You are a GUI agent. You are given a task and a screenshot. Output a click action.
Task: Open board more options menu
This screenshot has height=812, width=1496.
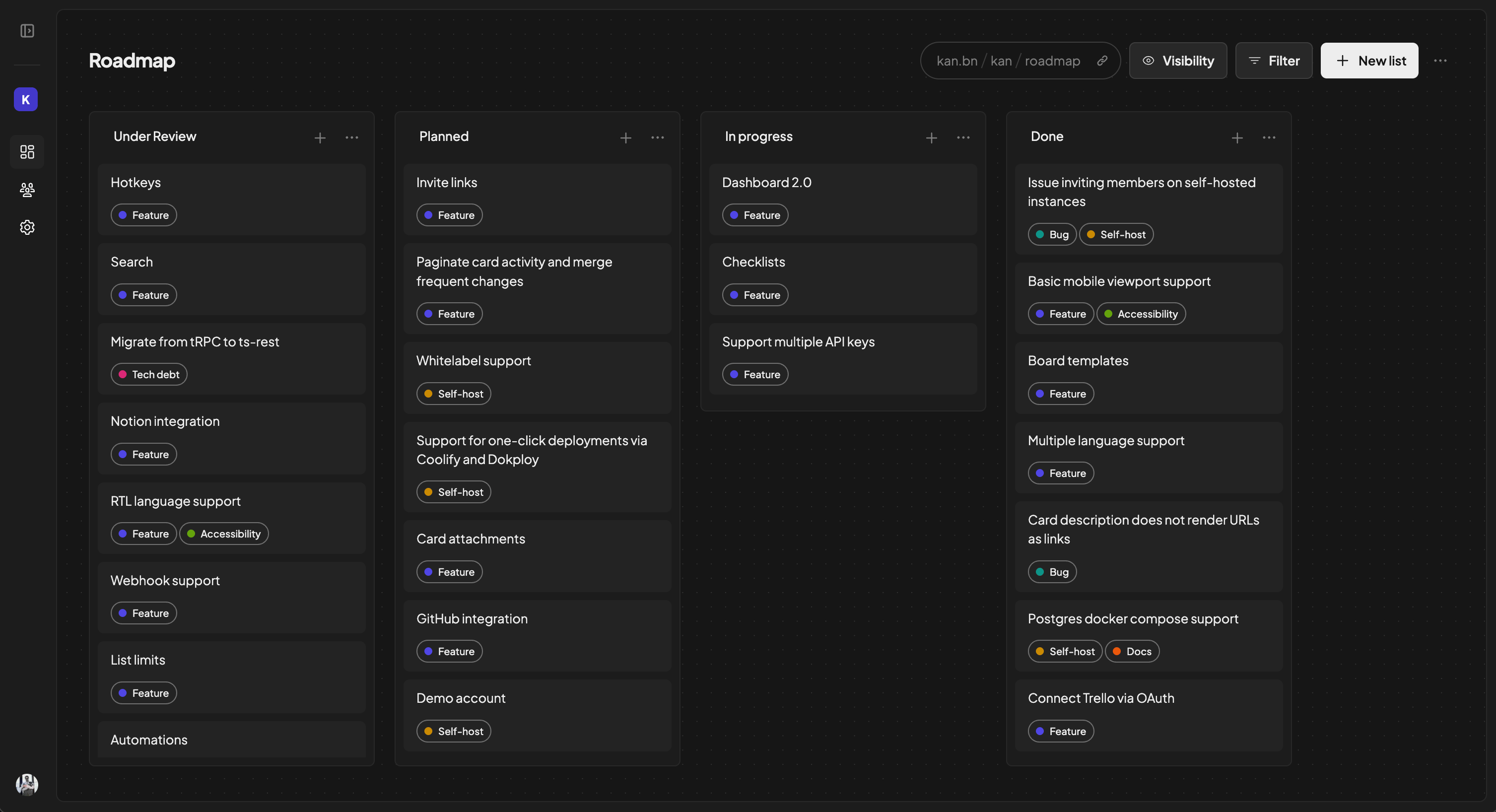1440,61
